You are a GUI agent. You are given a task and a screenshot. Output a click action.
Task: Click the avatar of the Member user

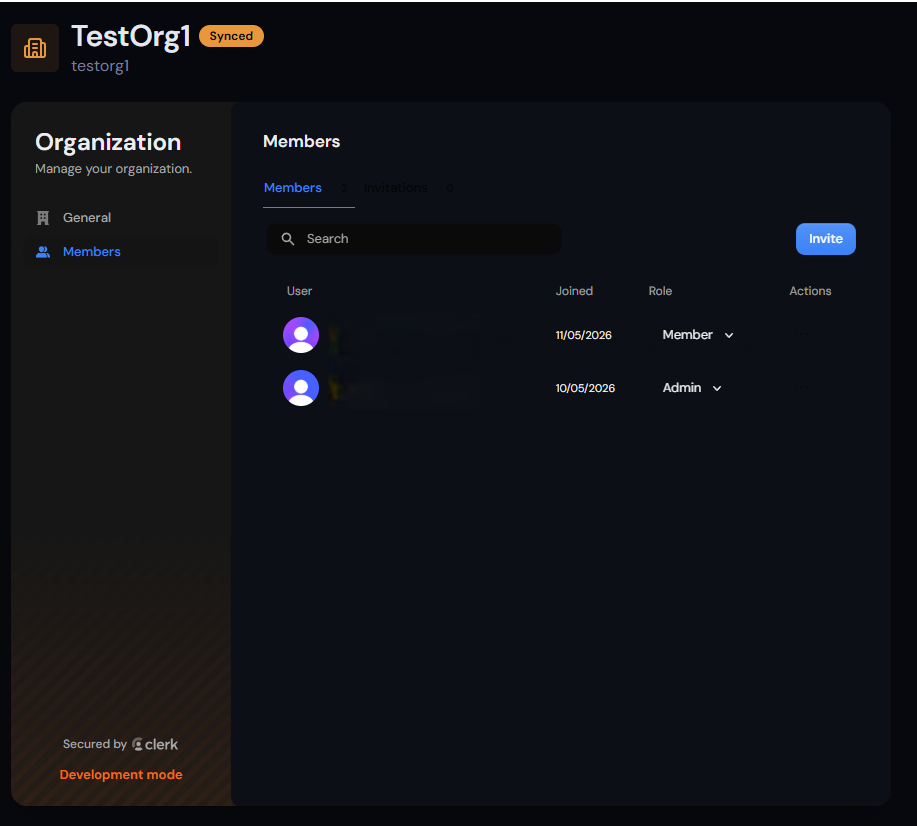pos(301,335)
